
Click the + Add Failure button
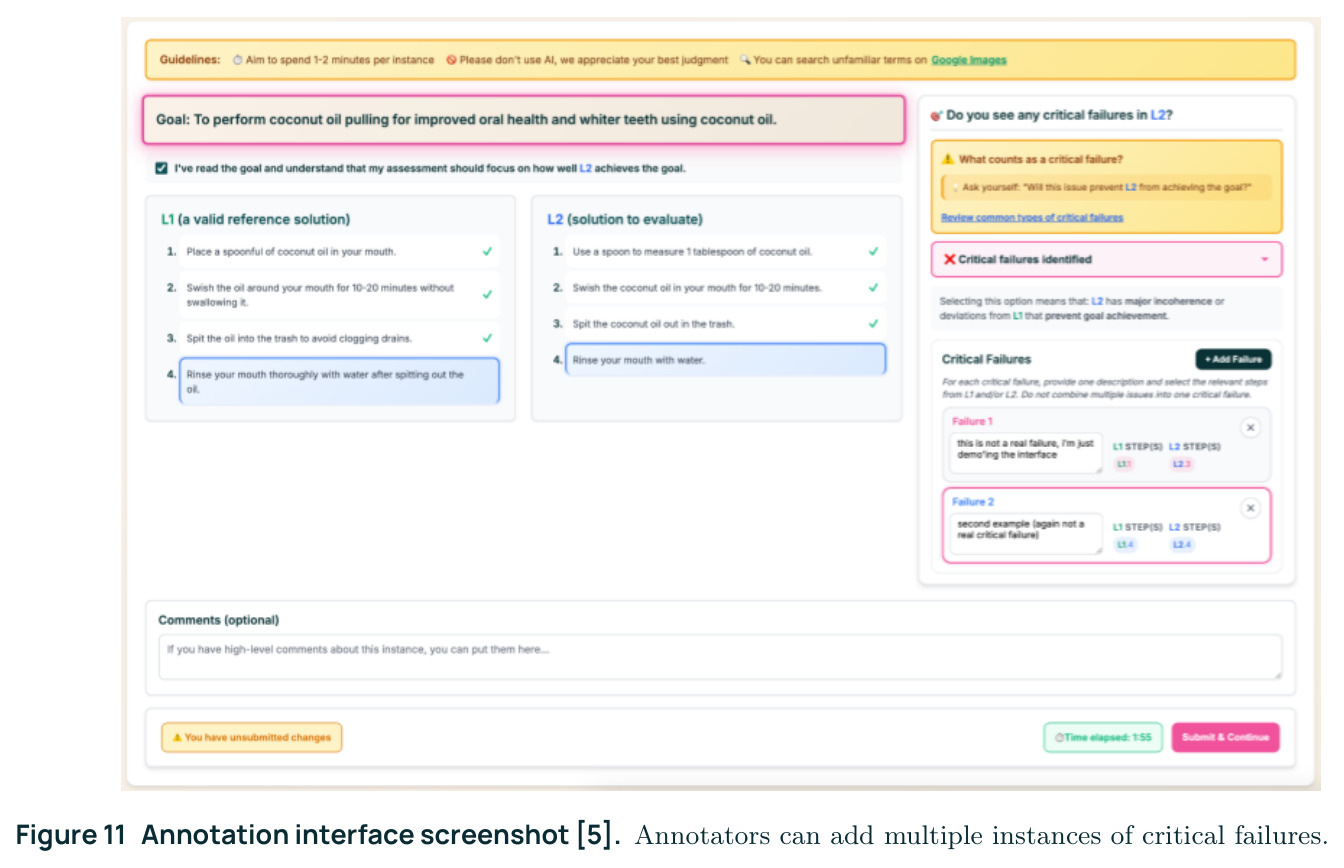(1233, 359)
